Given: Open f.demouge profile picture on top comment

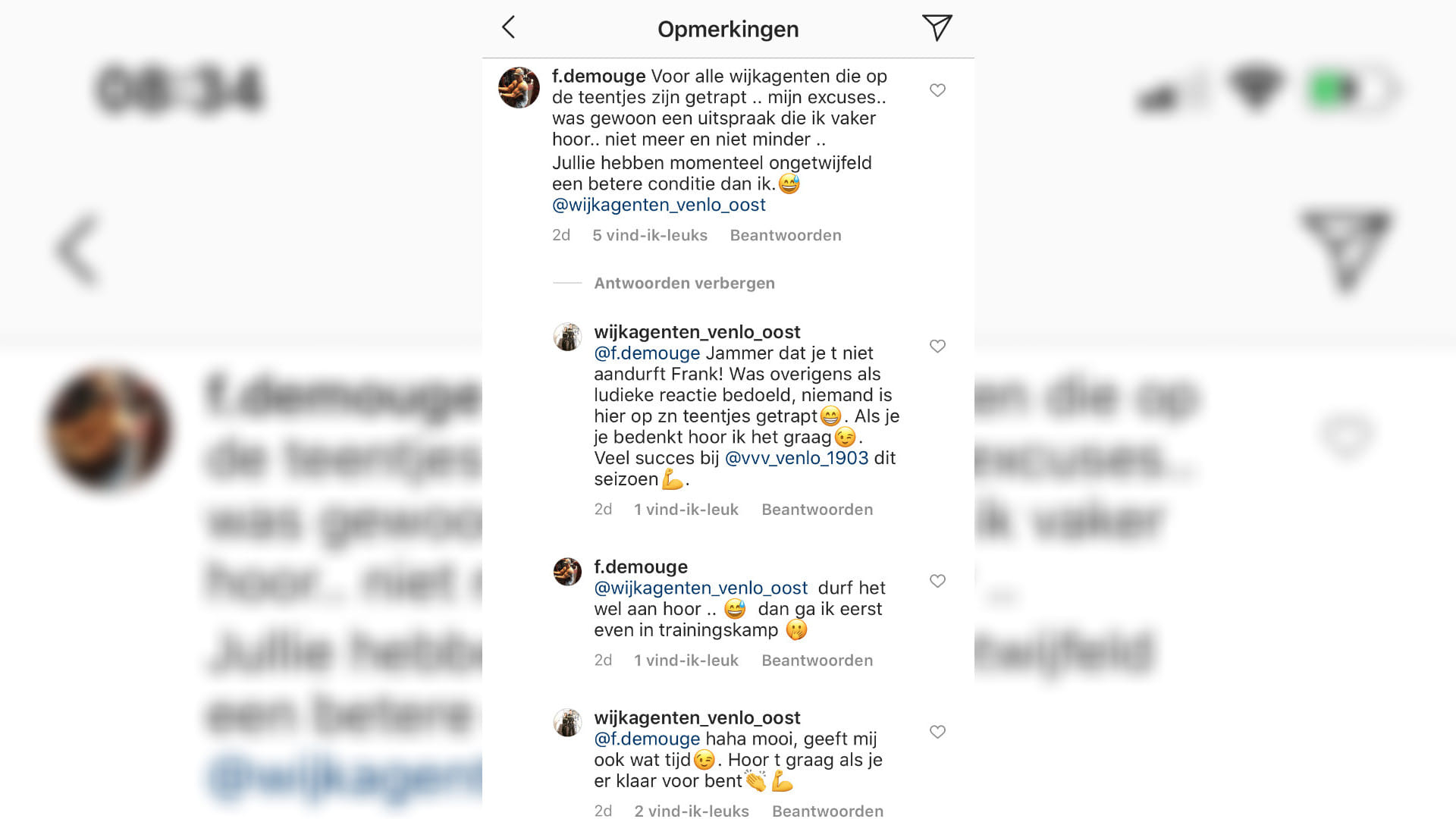Looking at the screenshot, I should tap(519, 88).
